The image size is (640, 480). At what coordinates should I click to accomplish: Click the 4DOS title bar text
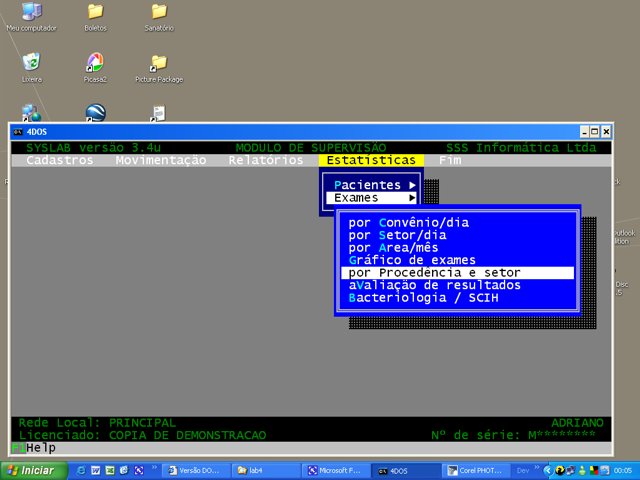[37, 132]
